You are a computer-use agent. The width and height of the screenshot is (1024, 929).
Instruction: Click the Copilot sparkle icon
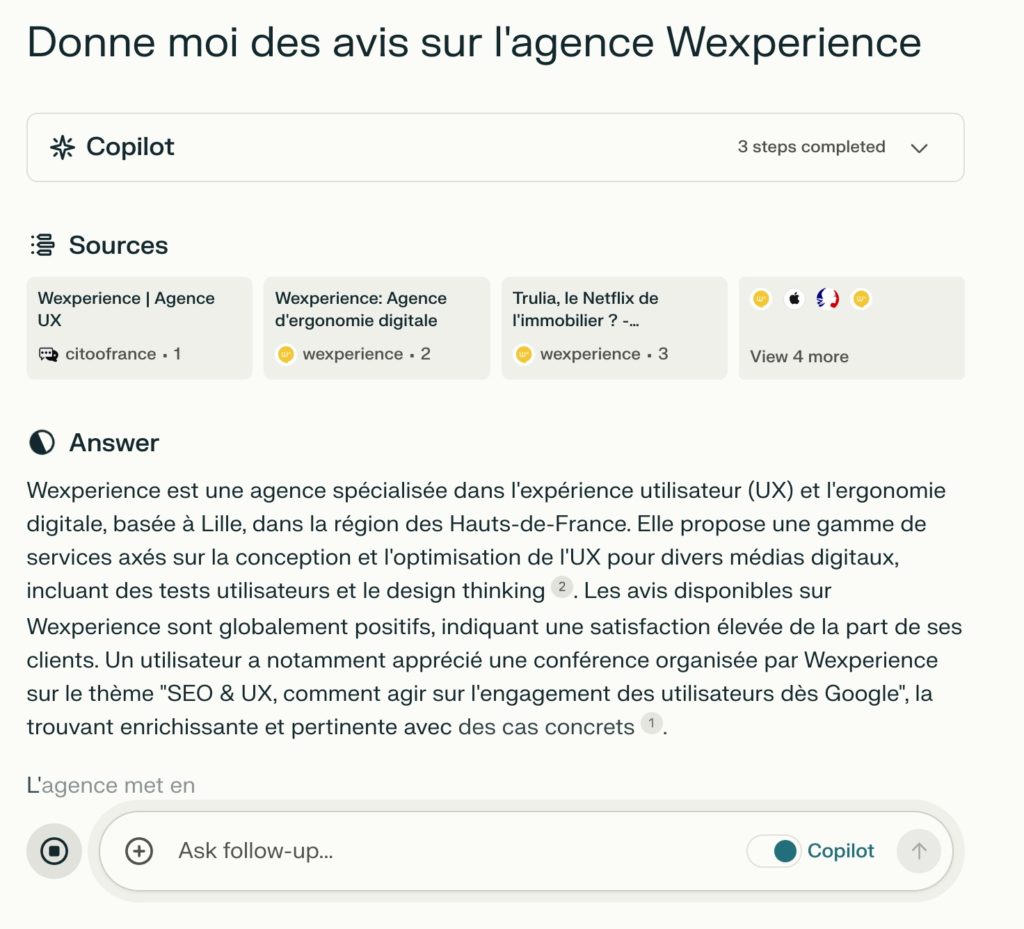(x=61, y=147)
